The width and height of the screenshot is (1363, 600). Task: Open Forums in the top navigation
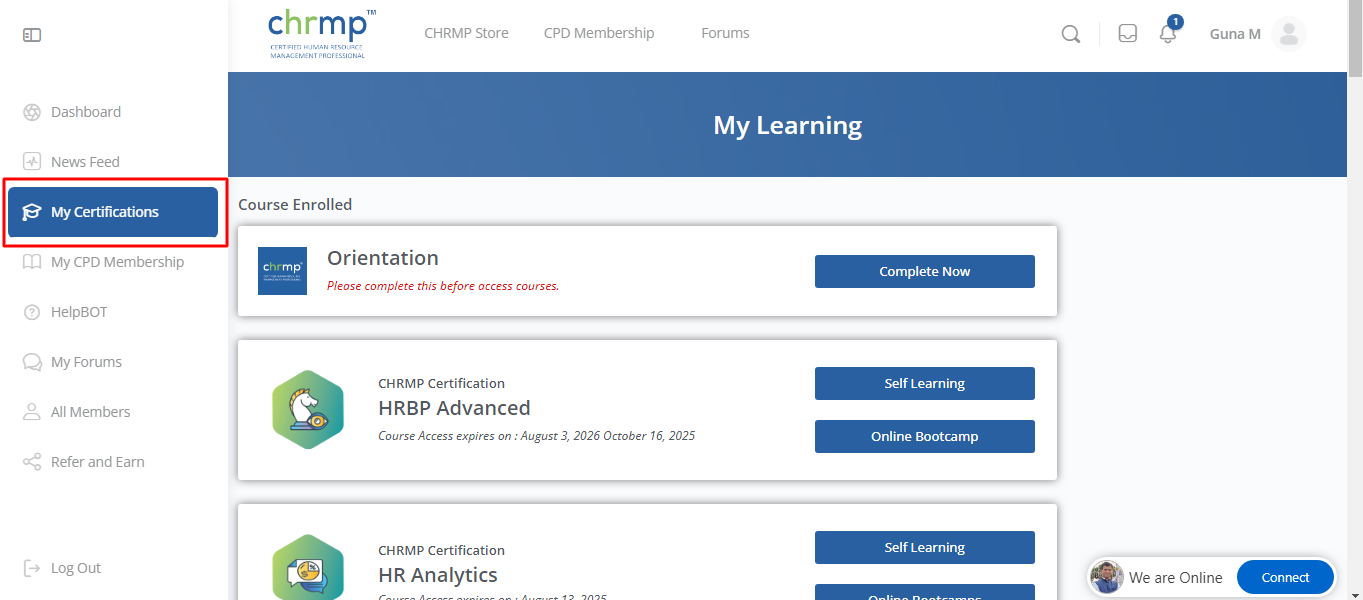point(725,33)
